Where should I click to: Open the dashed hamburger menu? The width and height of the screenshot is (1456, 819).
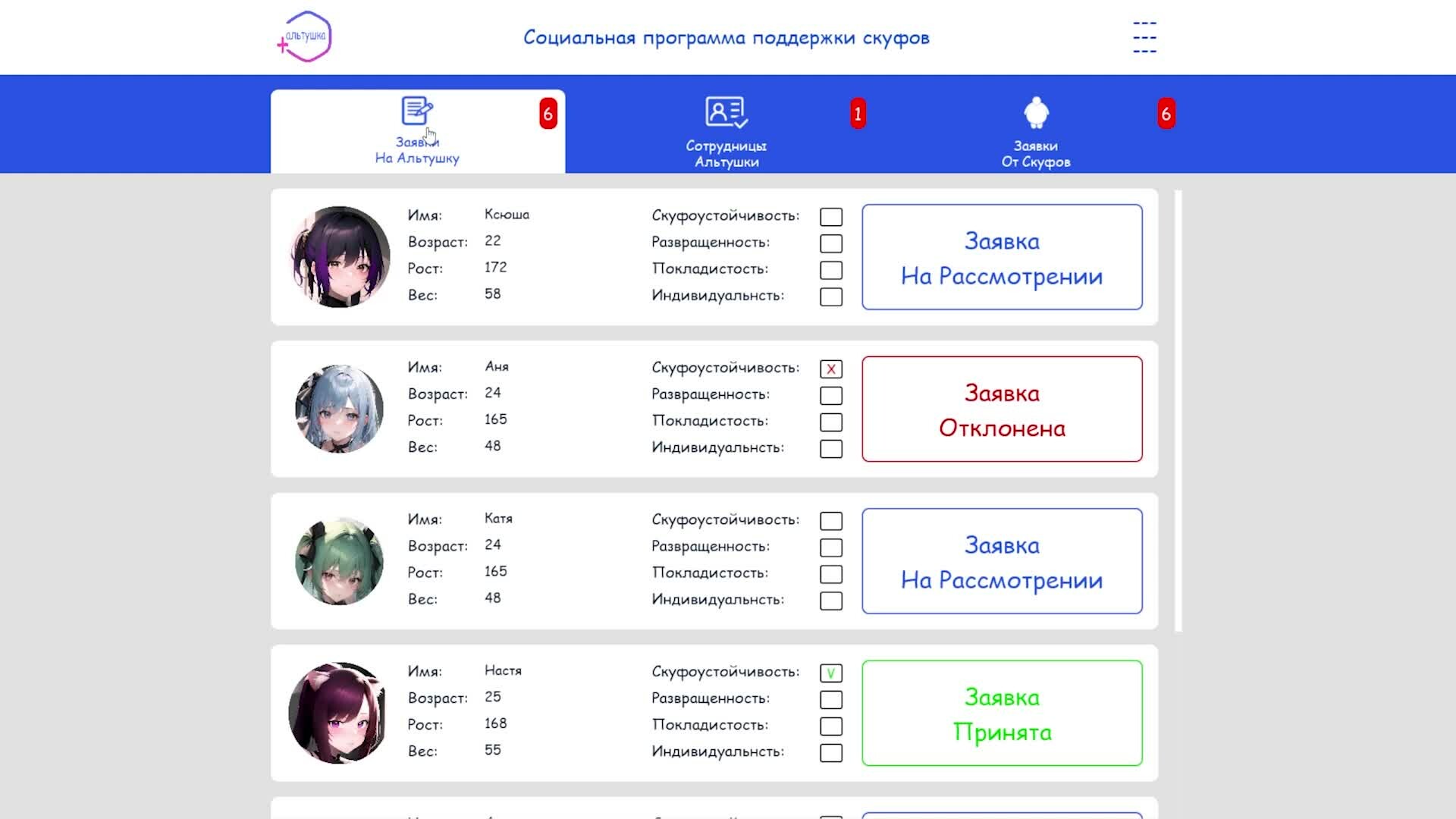click(x=1144, y=37)
